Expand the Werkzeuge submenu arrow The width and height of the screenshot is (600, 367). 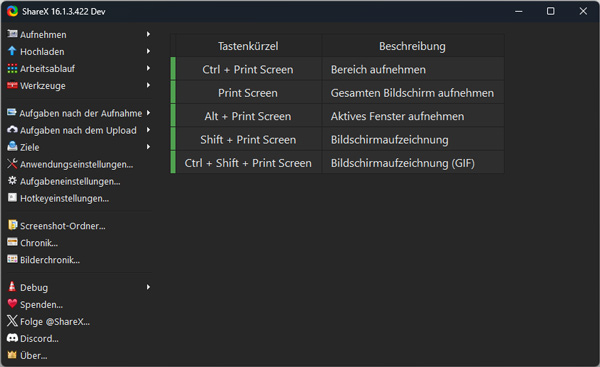click(148, 85)
